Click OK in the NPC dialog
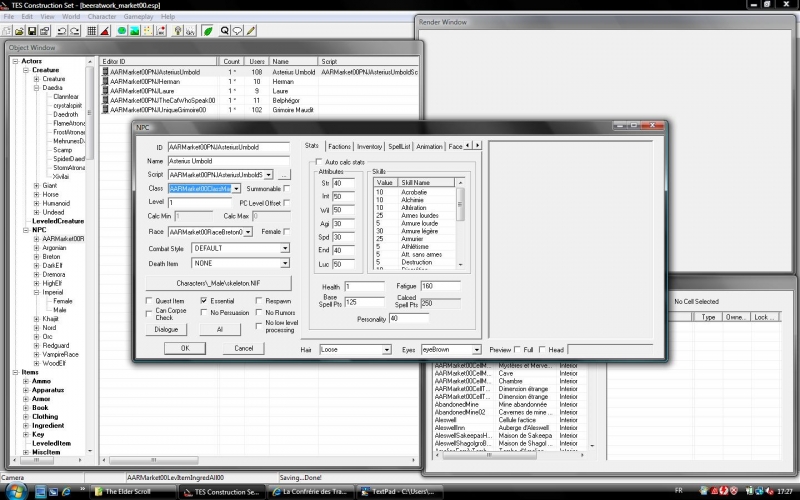 185,348
